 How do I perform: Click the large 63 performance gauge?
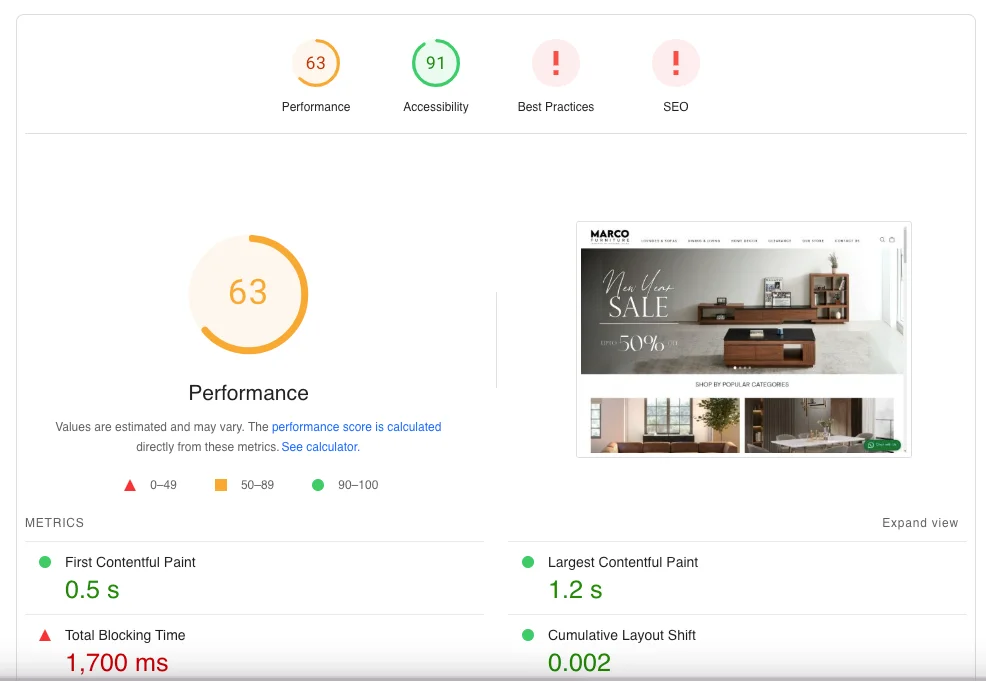tap(248, 294)
